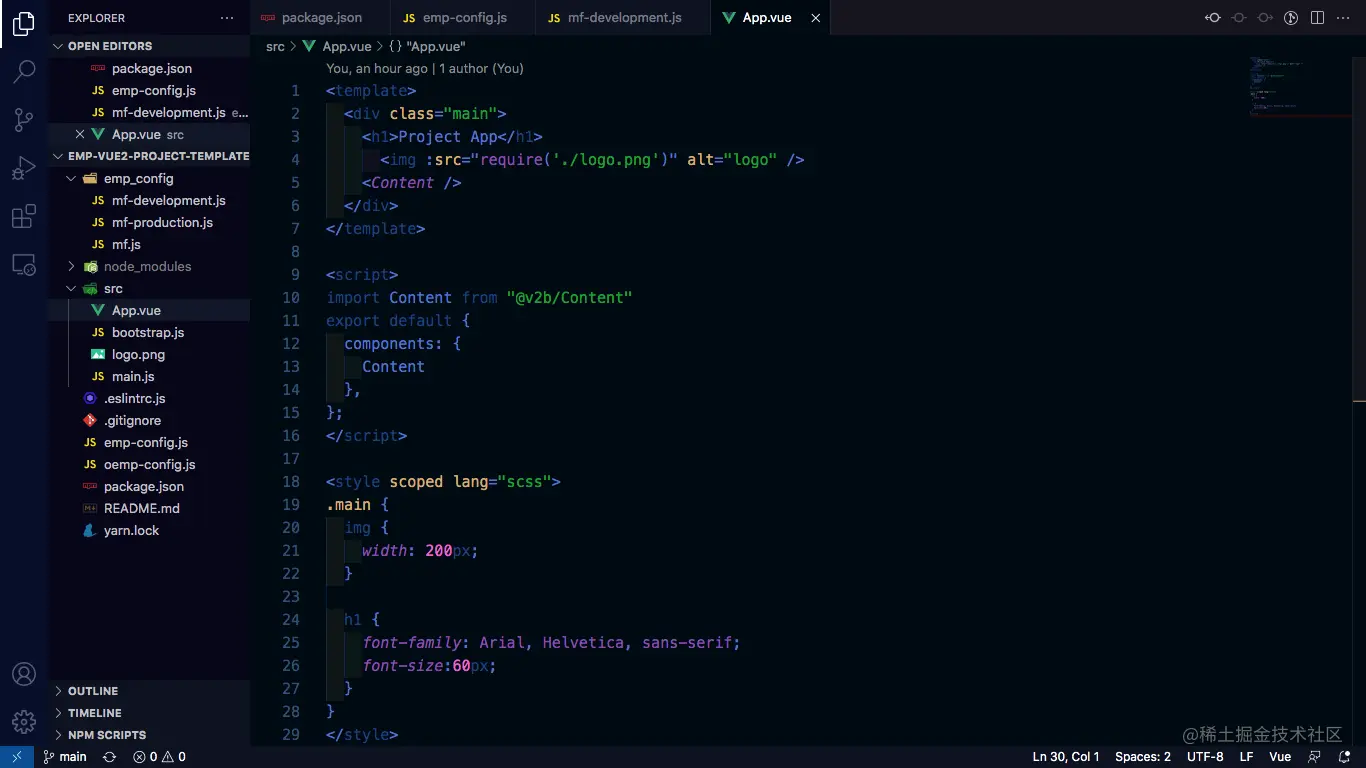Click the feedback icon in status bar
Viewport: 1366px width, 768px height.
[1314, 757]
